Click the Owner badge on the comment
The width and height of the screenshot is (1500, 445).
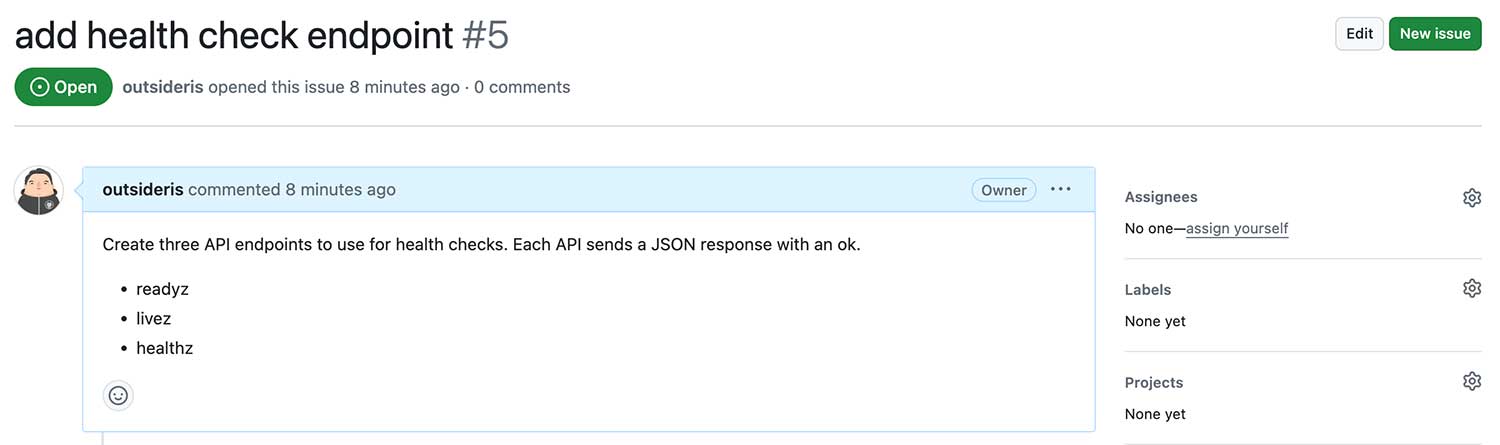(1004, 190)
